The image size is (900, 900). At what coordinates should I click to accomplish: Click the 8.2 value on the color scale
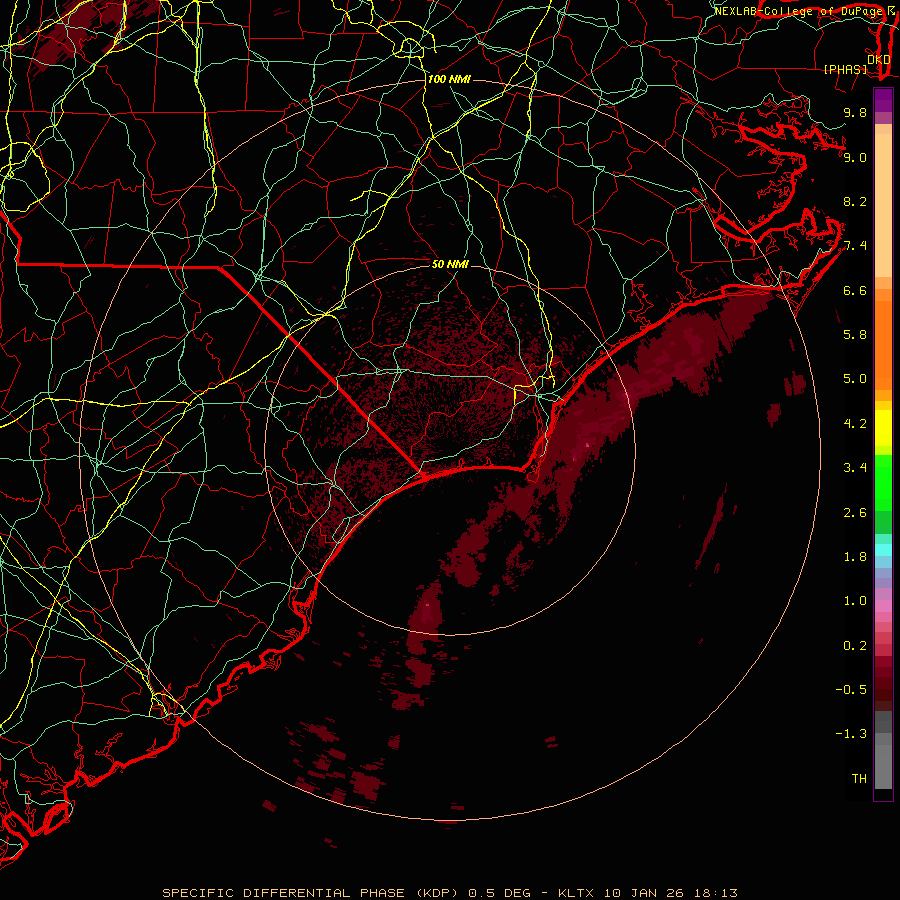click(855, 201)
